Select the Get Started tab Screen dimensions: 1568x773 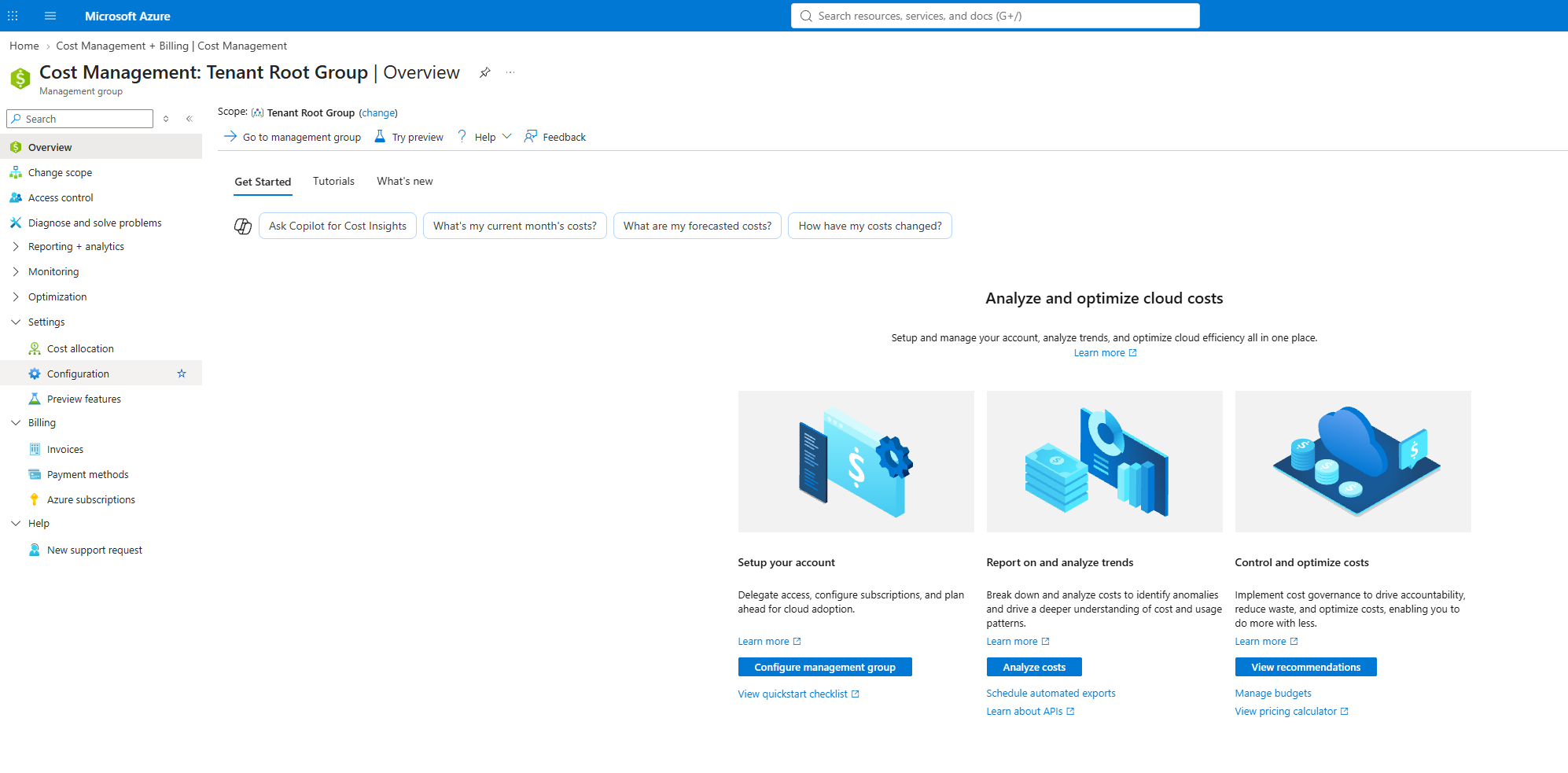pyautogui.click(x=263, y=182)
